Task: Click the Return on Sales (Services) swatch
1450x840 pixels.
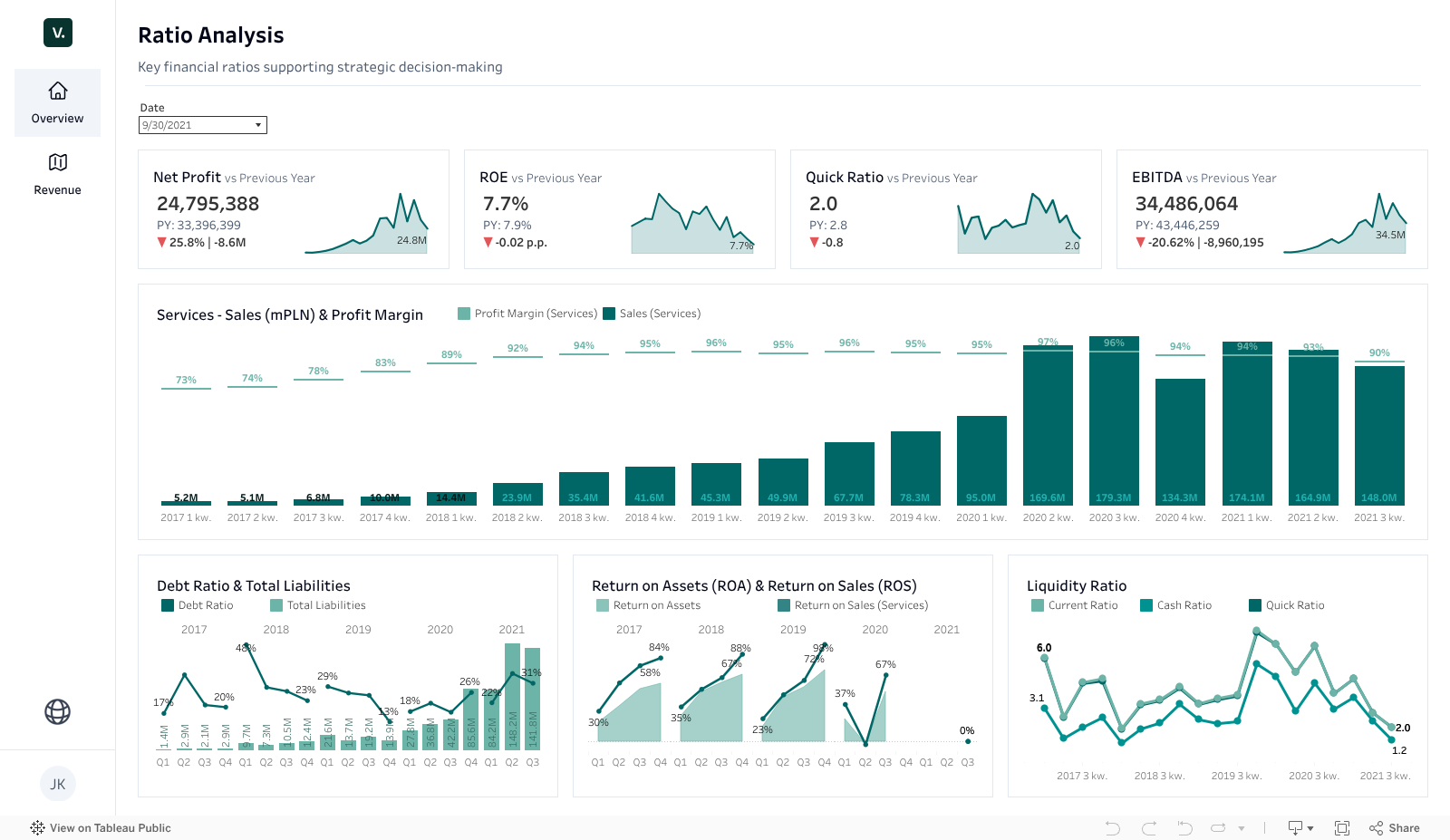Action: coord(784,605)
